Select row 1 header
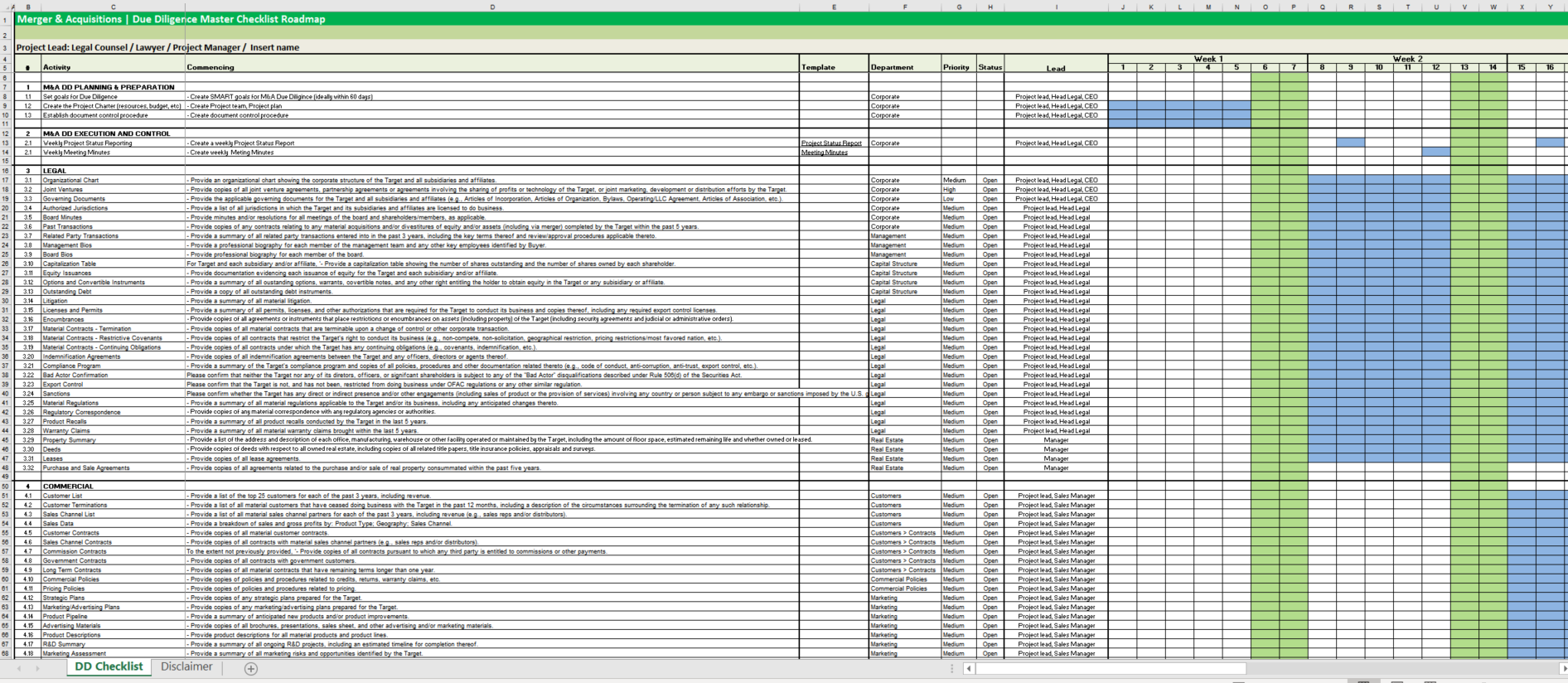Viewport: 1568px width, 683px height. [7, 19]
